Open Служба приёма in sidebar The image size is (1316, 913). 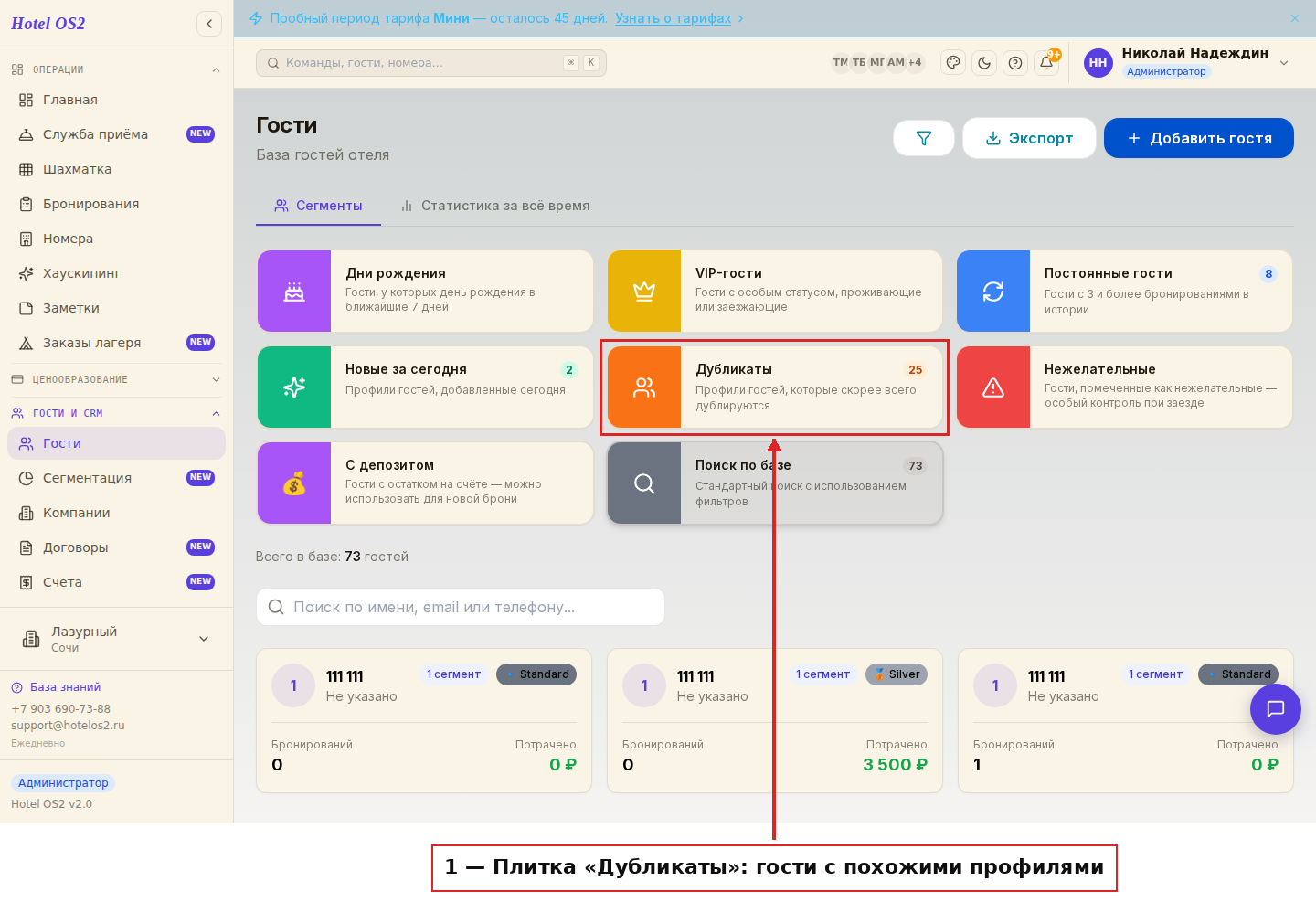[x=116, y=134]
